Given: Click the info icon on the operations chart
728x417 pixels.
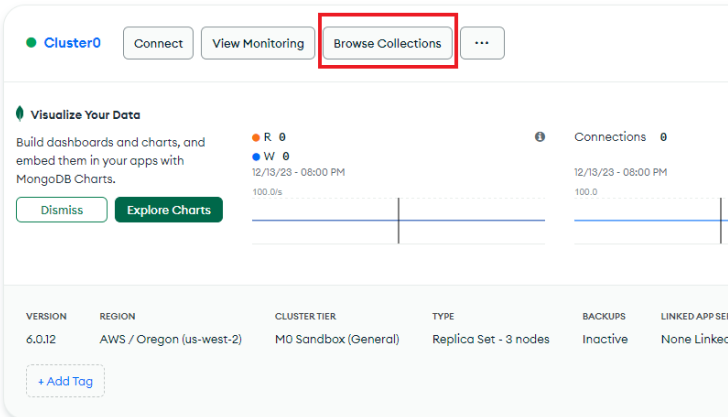Looking at the screenshot, I should (540, 137).
